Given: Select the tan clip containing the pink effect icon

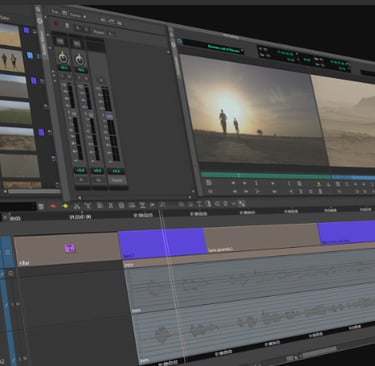Looking at the screenshot, I should 67,249.
